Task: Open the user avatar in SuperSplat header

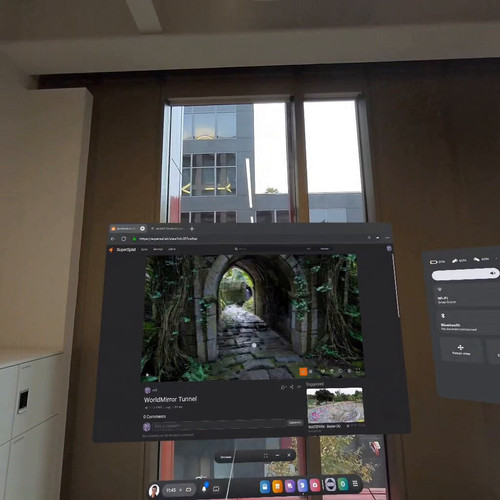Action: click(389, 248)
